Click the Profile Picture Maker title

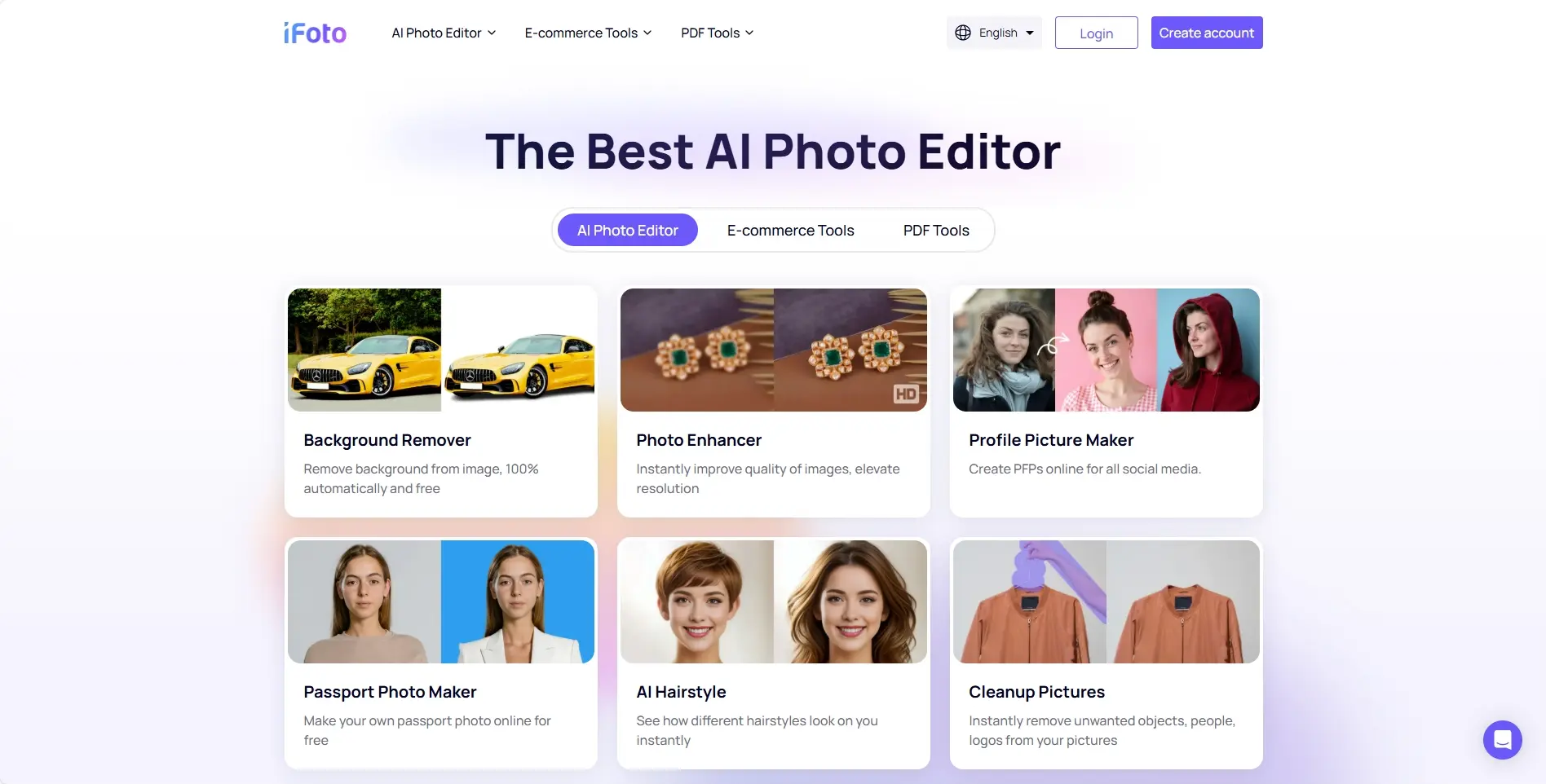tap(1051, 440)
